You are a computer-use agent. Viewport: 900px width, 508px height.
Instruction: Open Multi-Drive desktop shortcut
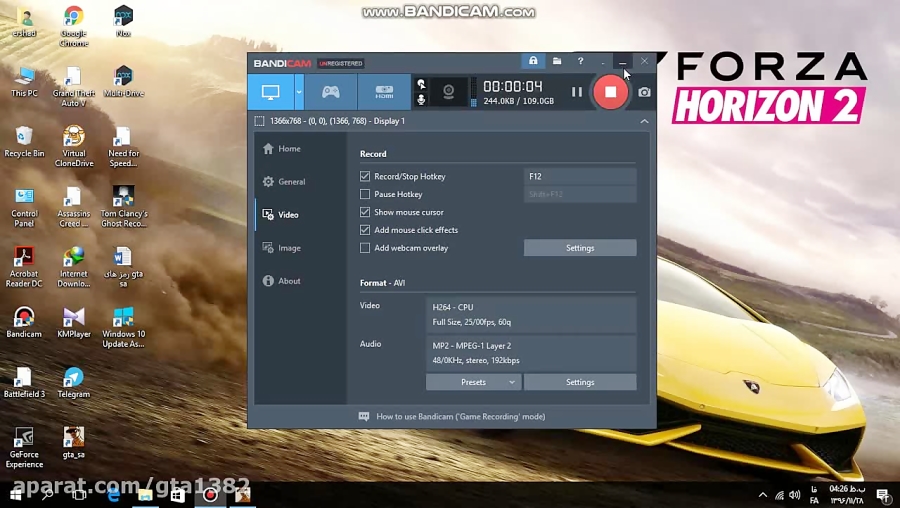click(123, 81)
